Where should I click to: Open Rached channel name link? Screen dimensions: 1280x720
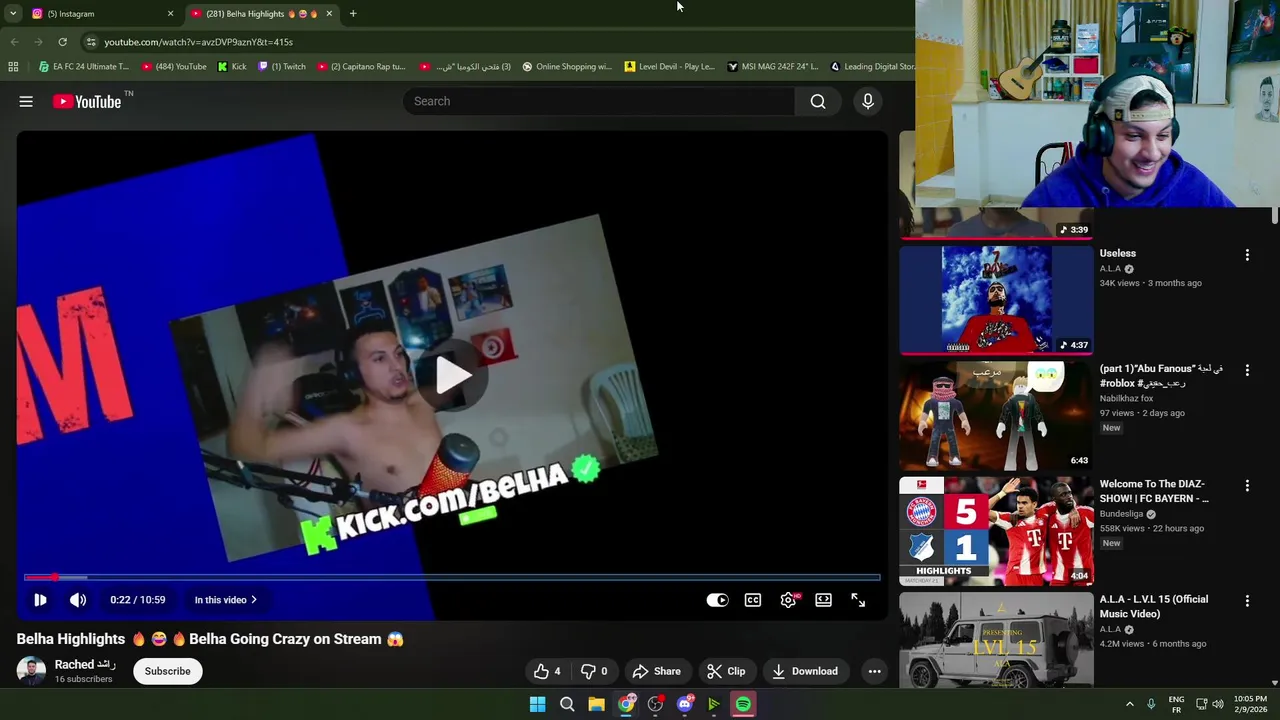click(x=85, y=664)
